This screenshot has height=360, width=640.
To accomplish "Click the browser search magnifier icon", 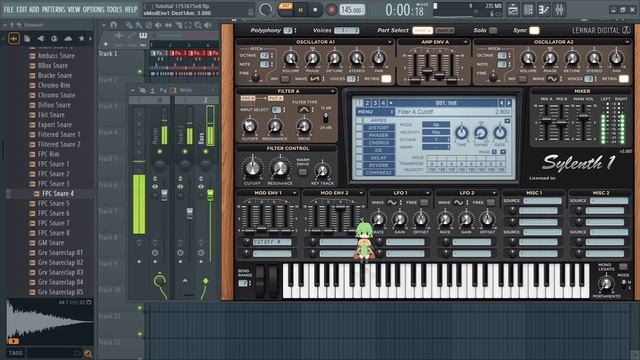I will point(88,353).
